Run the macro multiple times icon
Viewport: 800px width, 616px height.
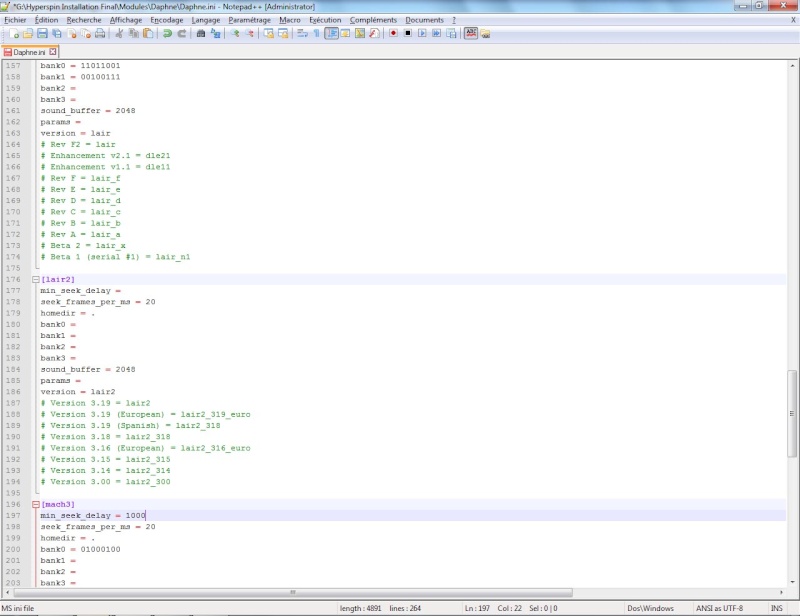436,34
